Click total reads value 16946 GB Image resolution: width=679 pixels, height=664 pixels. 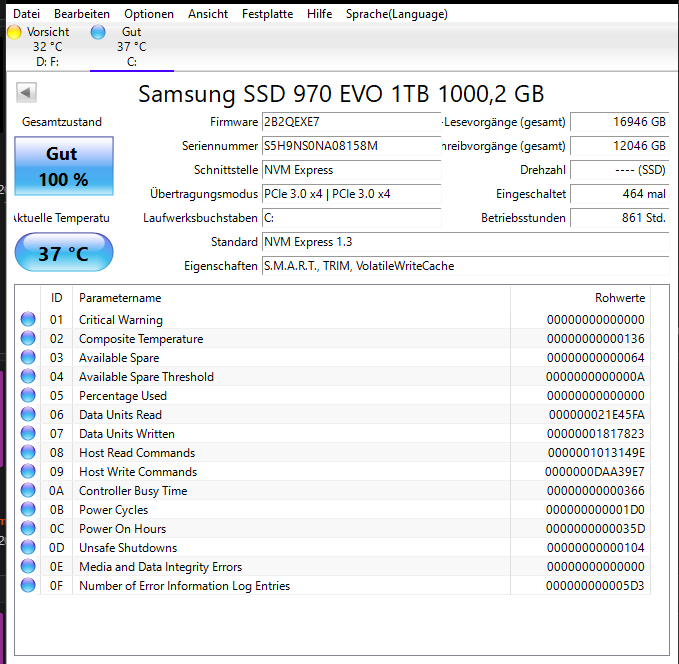(620, 122)
